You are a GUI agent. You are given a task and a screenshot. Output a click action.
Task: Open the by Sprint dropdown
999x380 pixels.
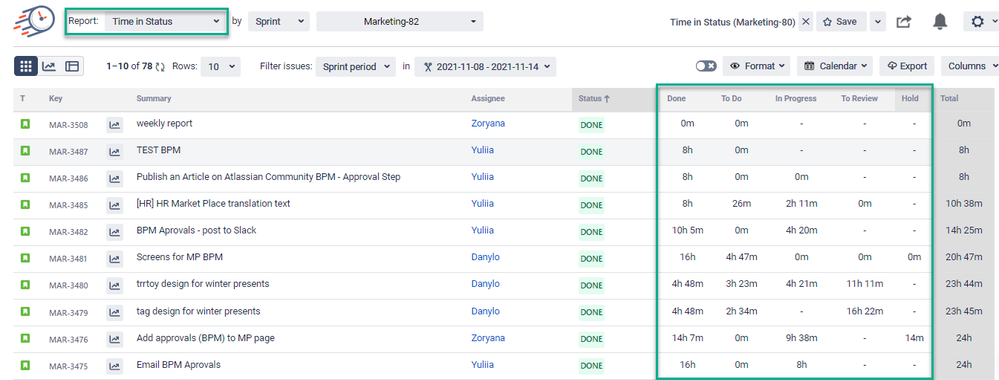pyautogui.click(x=279, y=22)
